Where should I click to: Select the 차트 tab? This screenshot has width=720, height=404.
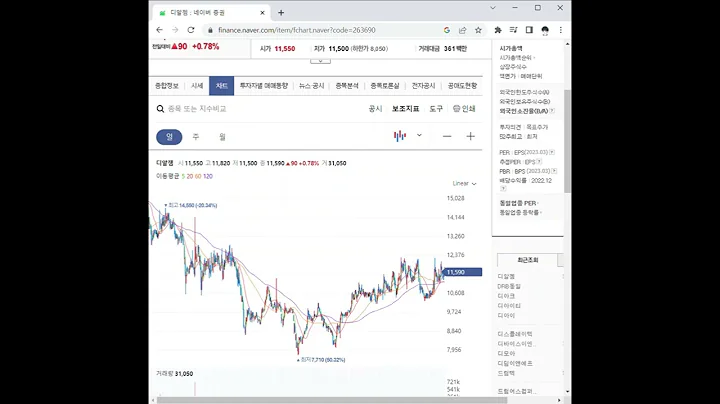[221, 86]
